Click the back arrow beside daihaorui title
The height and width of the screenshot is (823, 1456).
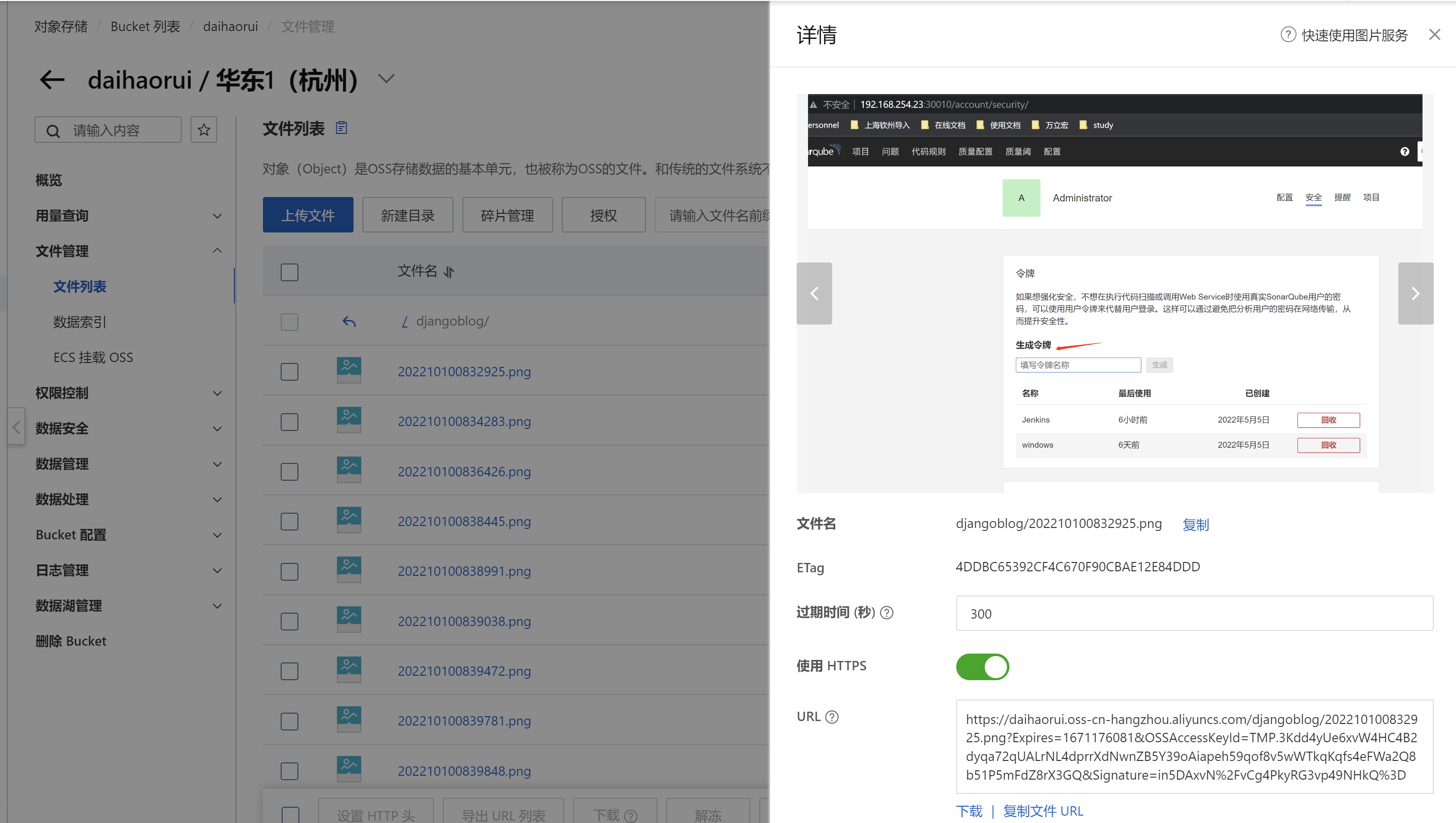[52, 80]
